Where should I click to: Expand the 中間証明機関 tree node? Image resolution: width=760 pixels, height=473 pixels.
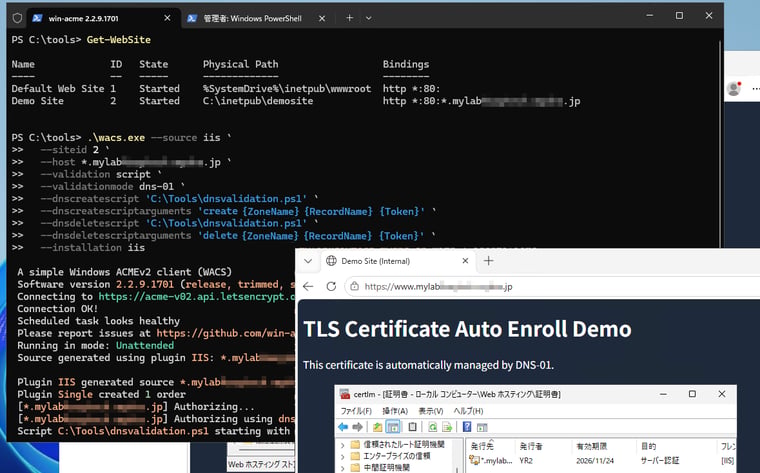tap(343, 468)
